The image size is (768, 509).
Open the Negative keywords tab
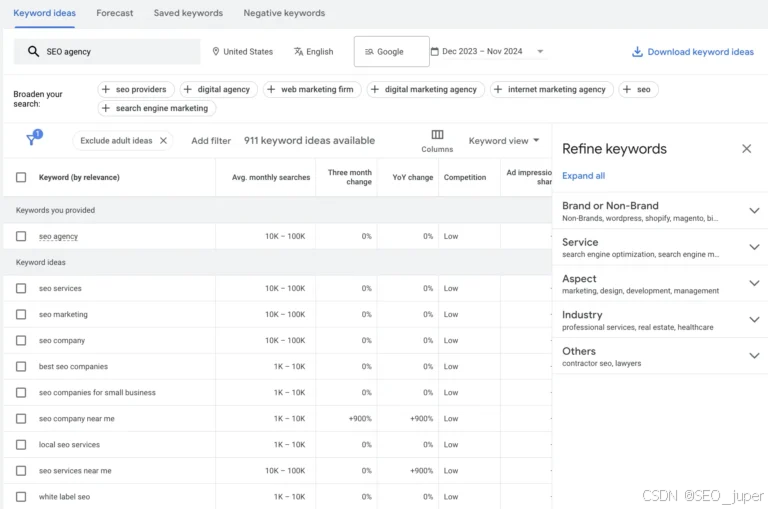284,13
